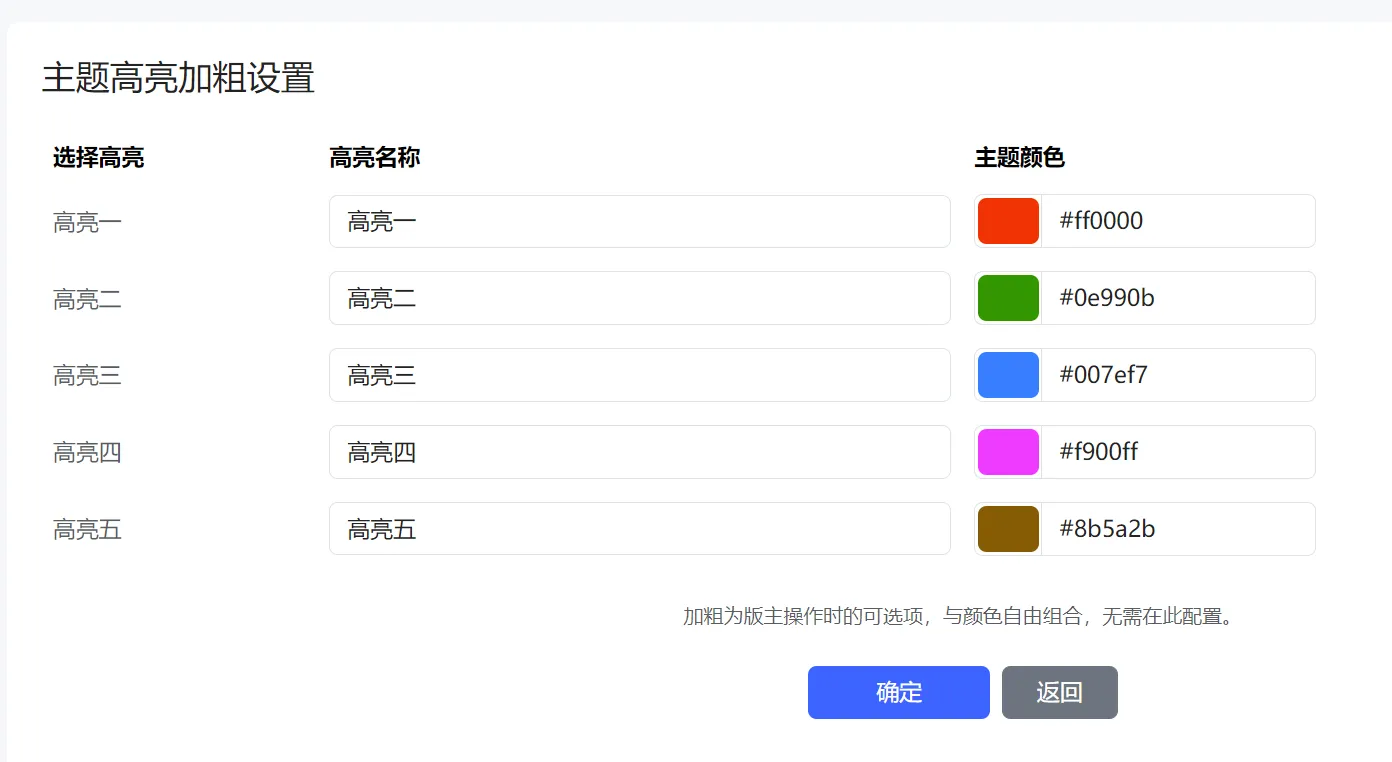Image resolution: width=1392 pixels, height=762 pixels.
Task: Click the 高亮一 label under 选择高亮
Action: click(87, 222)
